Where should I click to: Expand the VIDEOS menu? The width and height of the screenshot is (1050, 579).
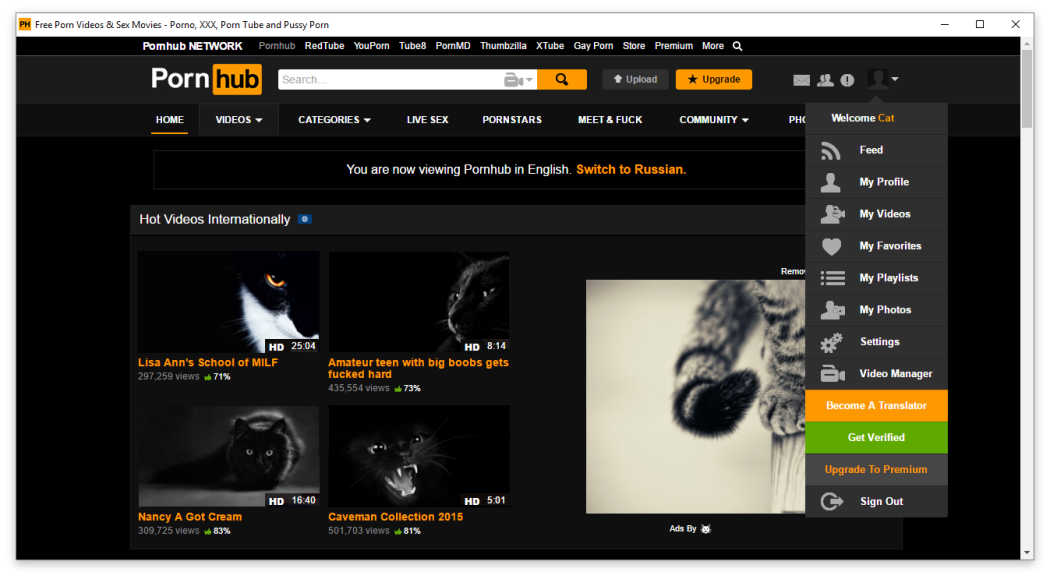238,120
